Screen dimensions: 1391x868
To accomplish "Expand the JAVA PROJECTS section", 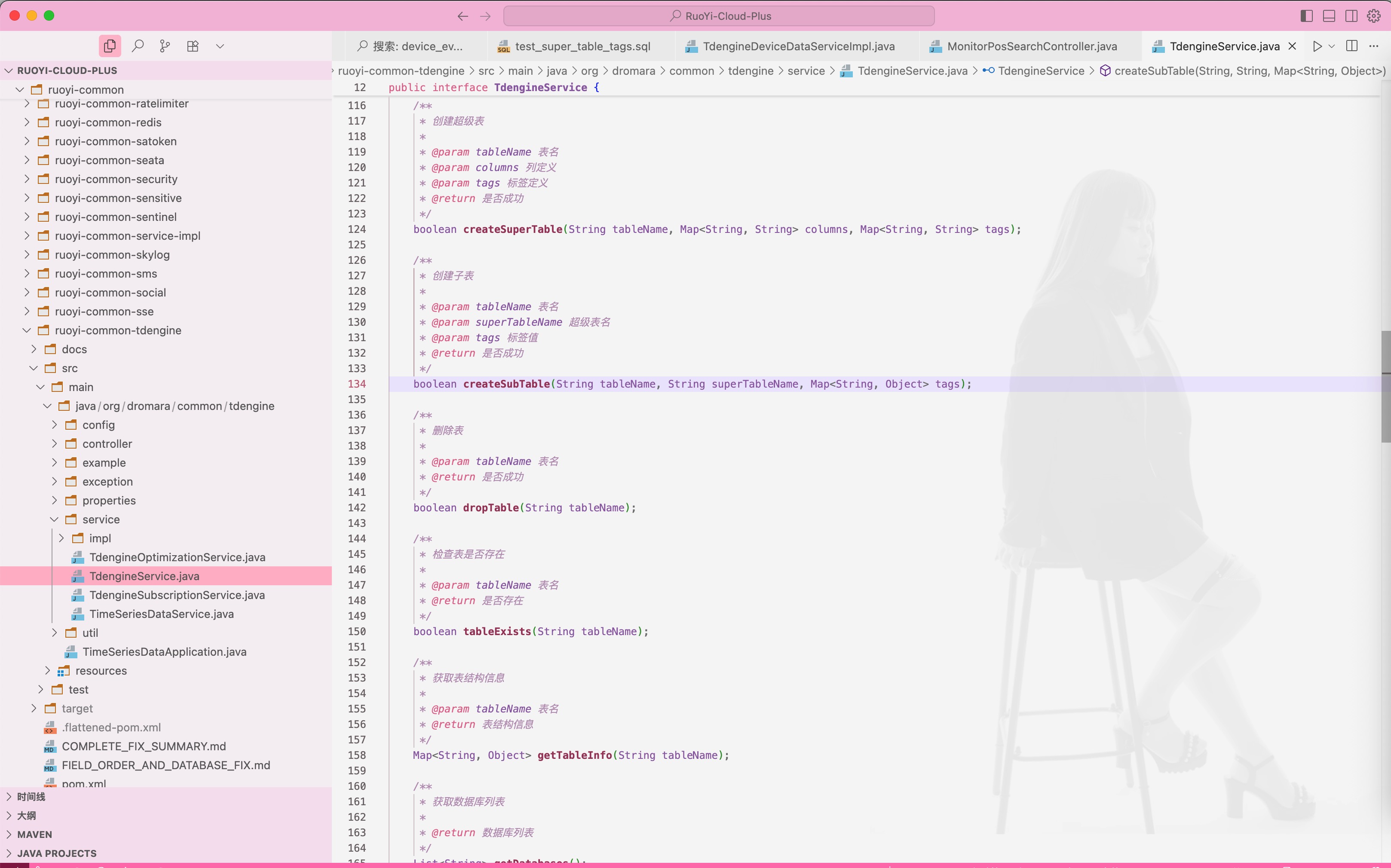I will 56,853.
